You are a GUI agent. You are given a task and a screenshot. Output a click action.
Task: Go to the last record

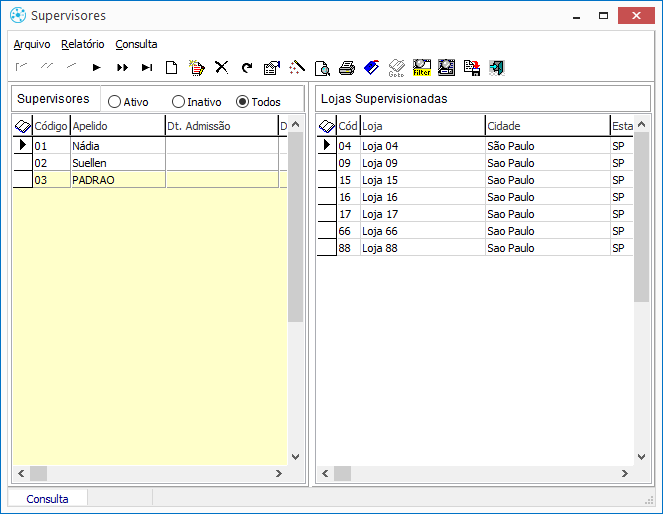147,68
